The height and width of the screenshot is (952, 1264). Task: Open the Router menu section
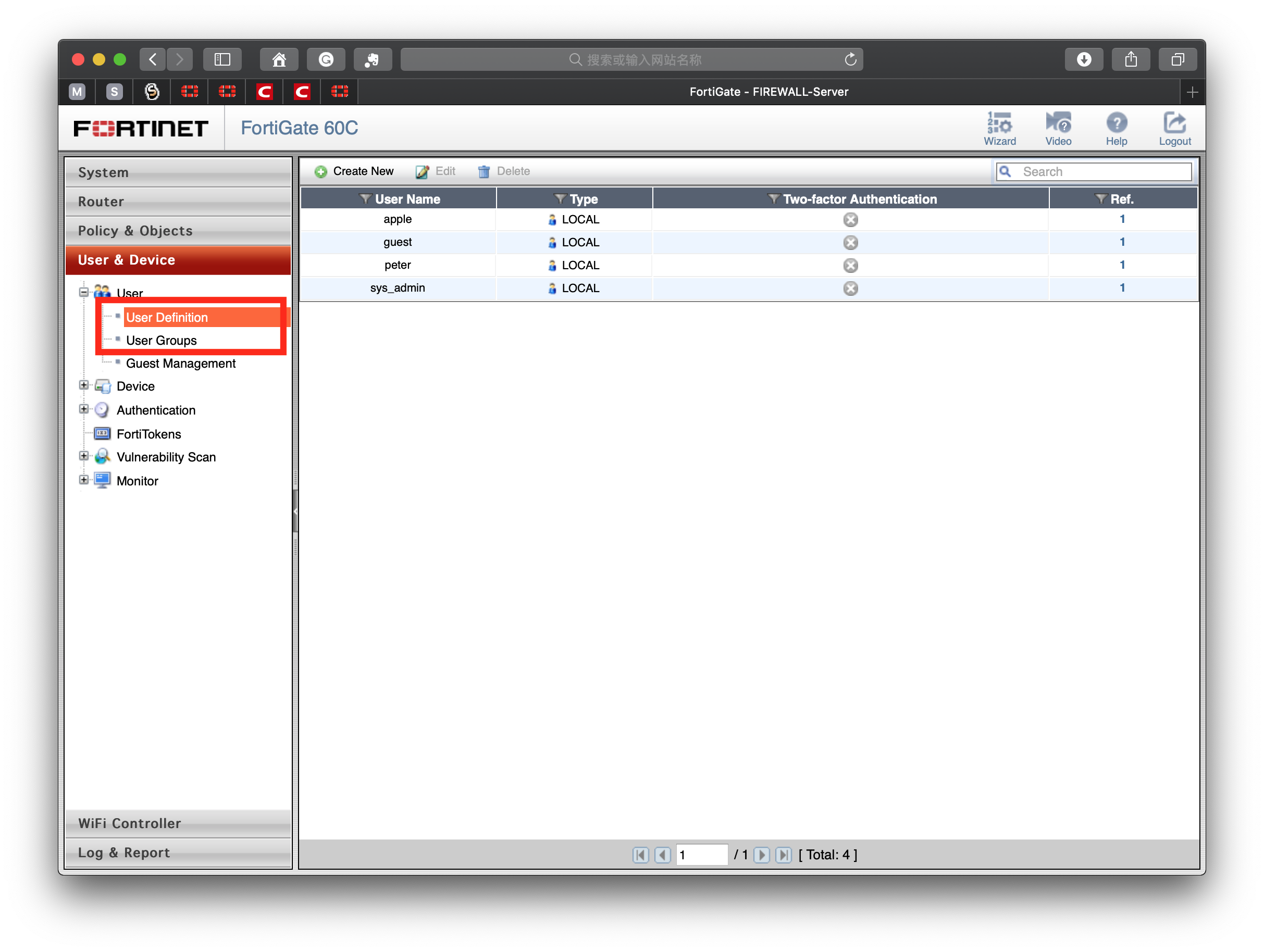pos(178,201)
